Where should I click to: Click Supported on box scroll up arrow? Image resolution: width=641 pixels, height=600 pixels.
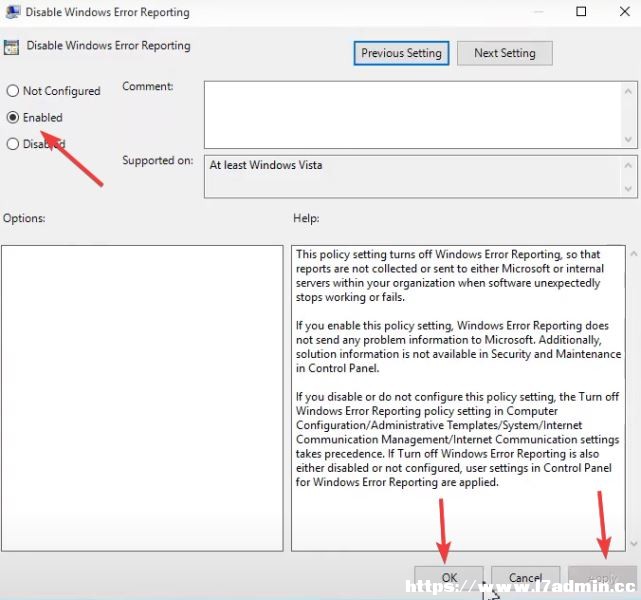pos(628,165)
